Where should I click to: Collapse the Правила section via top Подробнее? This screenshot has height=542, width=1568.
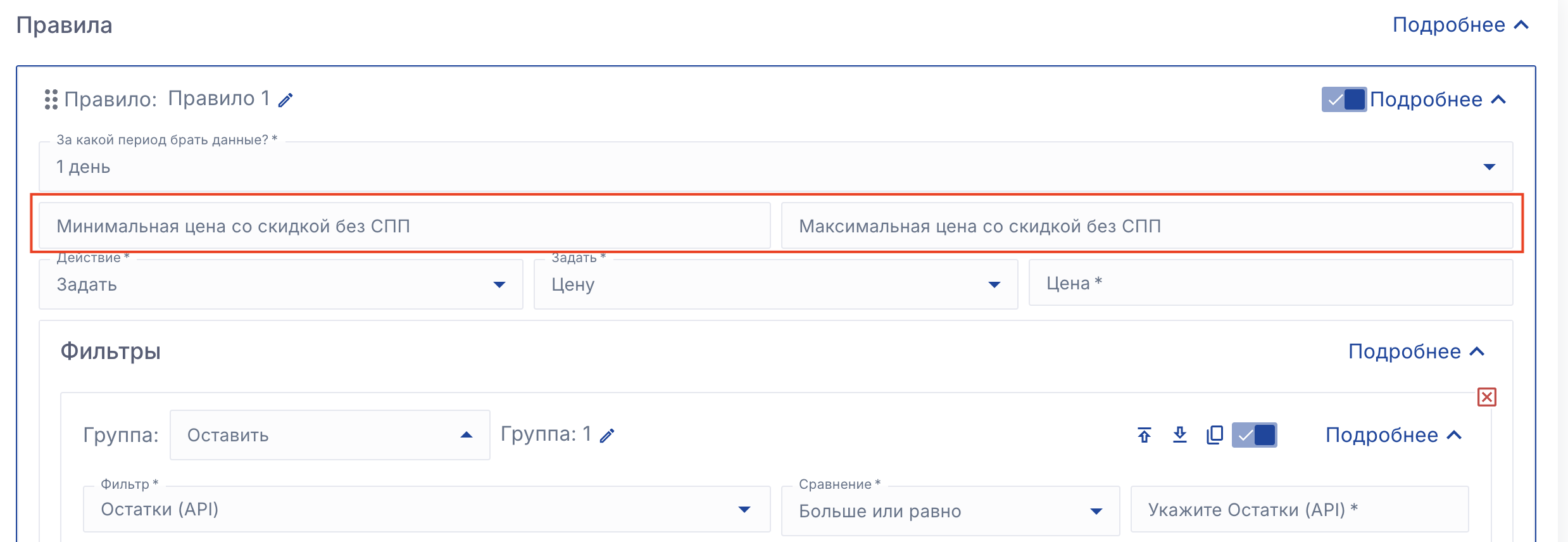(x=1460, y=25)
